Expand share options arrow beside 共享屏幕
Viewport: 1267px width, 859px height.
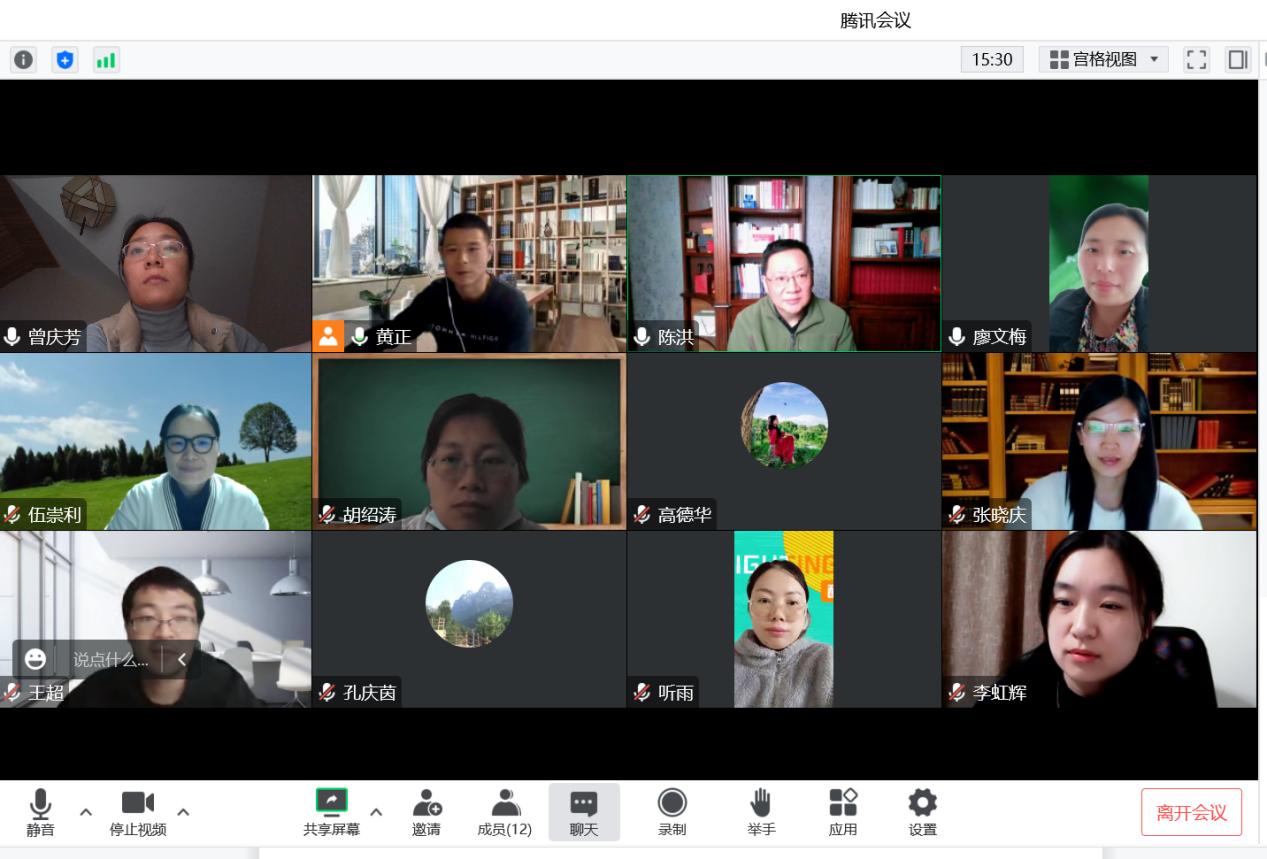tap(376, 812)
